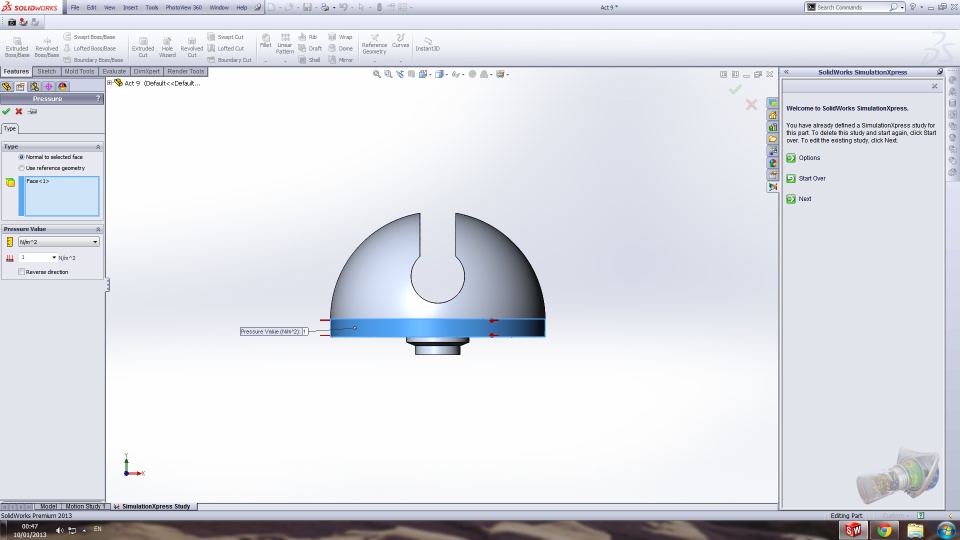Switch to the Motion Study 1 tab

point(84,506)
